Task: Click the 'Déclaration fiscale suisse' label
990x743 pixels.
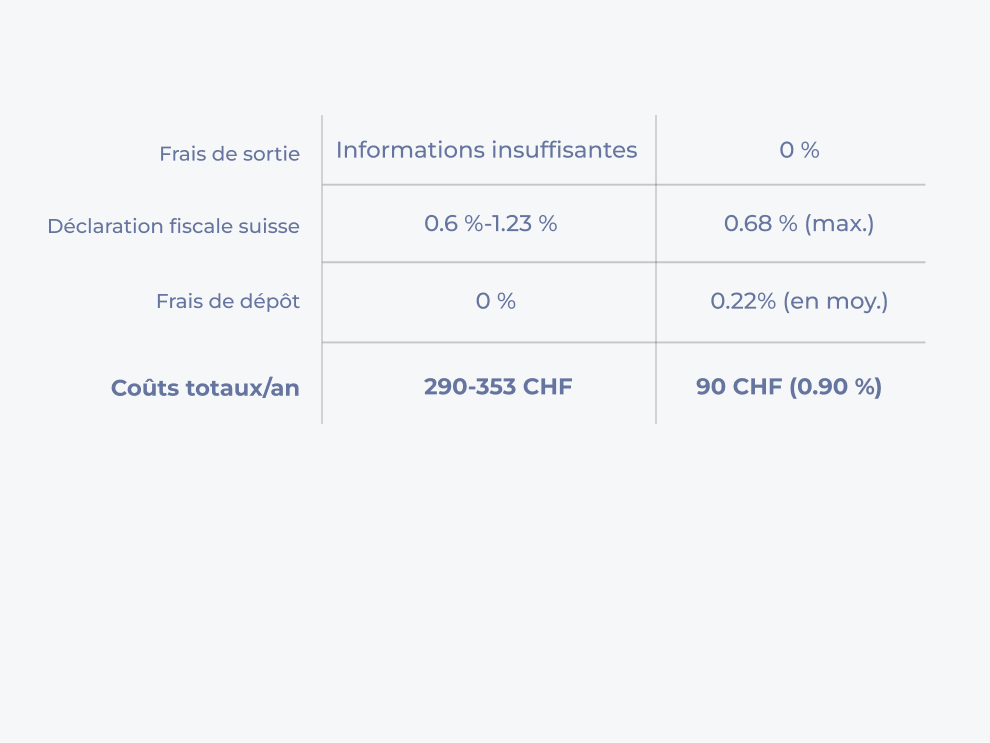Action: pos(173,226)
